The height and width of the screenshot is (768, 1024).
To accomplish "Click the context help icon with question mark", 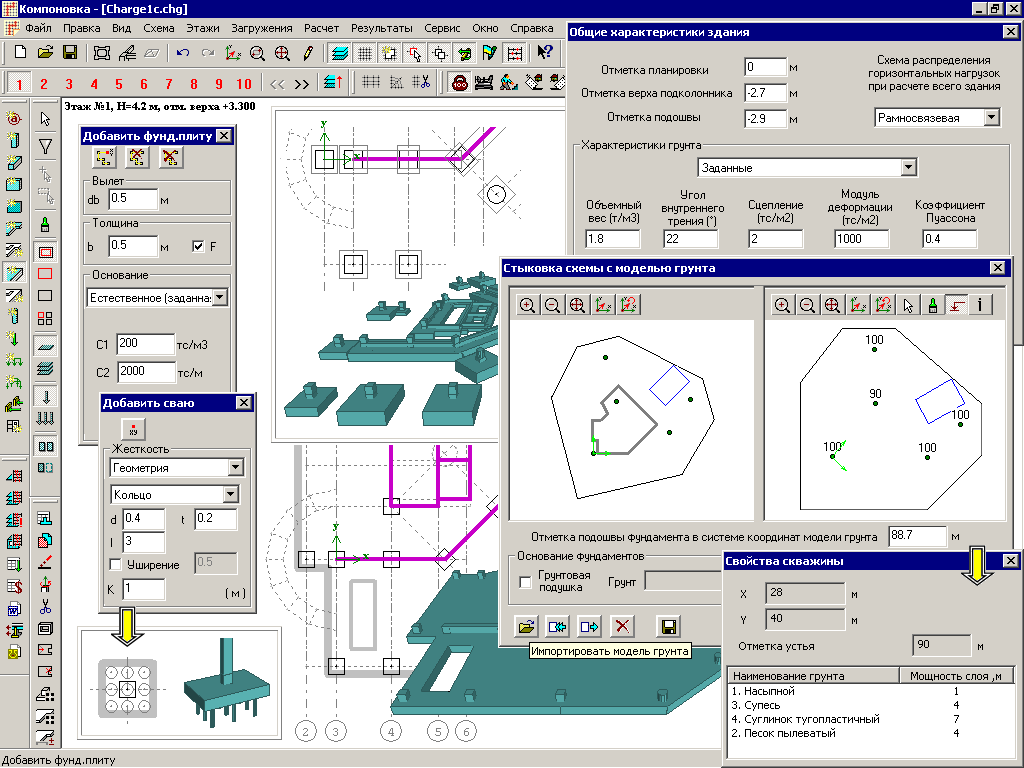I will point(545,52).
